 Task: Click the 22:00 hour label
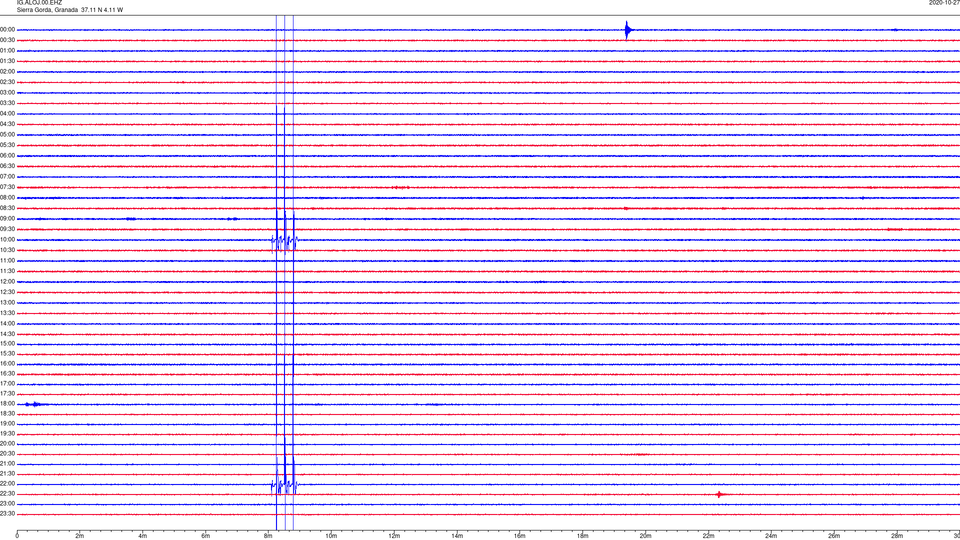8,484
